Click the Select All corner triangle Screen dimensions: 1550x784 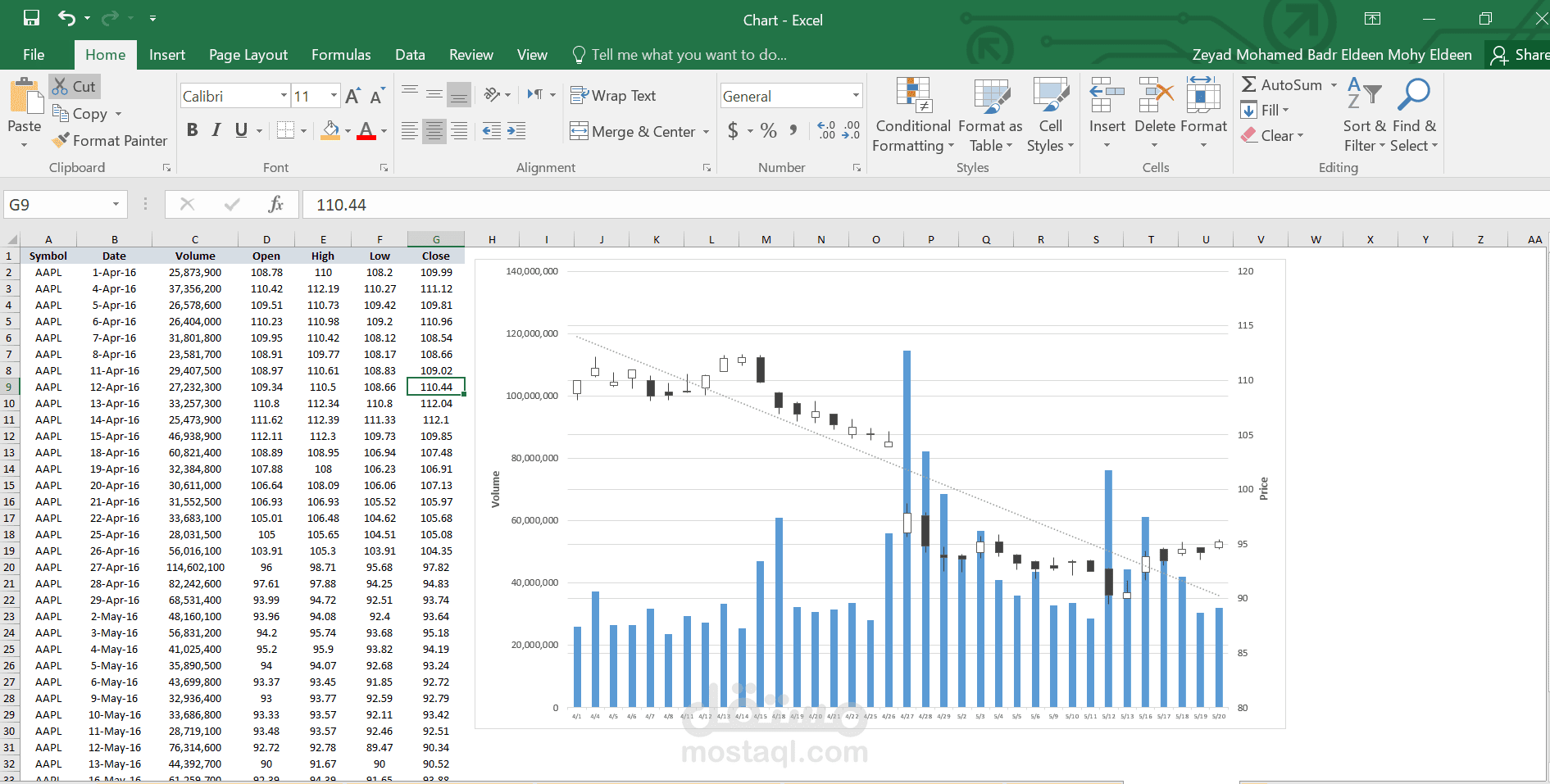[10, 239]
